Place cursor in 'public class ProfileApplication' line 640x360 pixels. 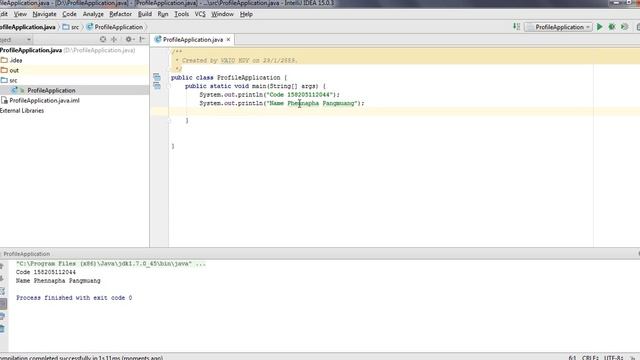(229, 77)
